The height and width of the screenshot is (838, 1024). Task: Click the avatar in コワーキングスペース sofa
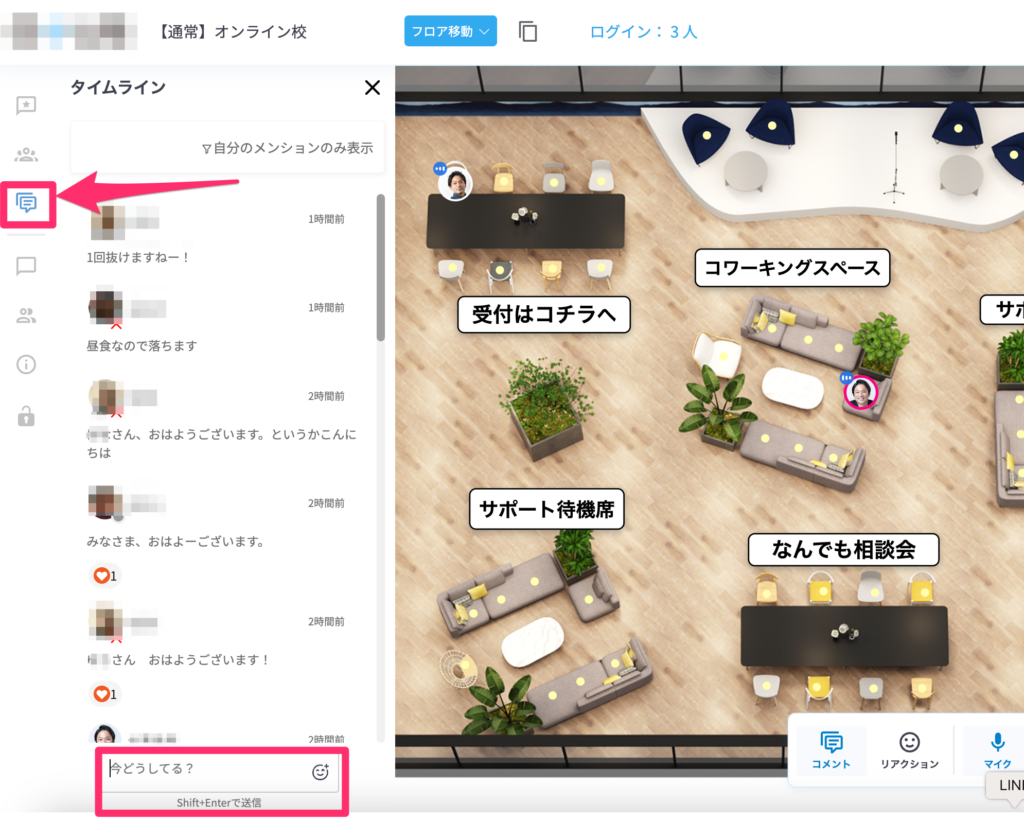[x=860, y=393]
